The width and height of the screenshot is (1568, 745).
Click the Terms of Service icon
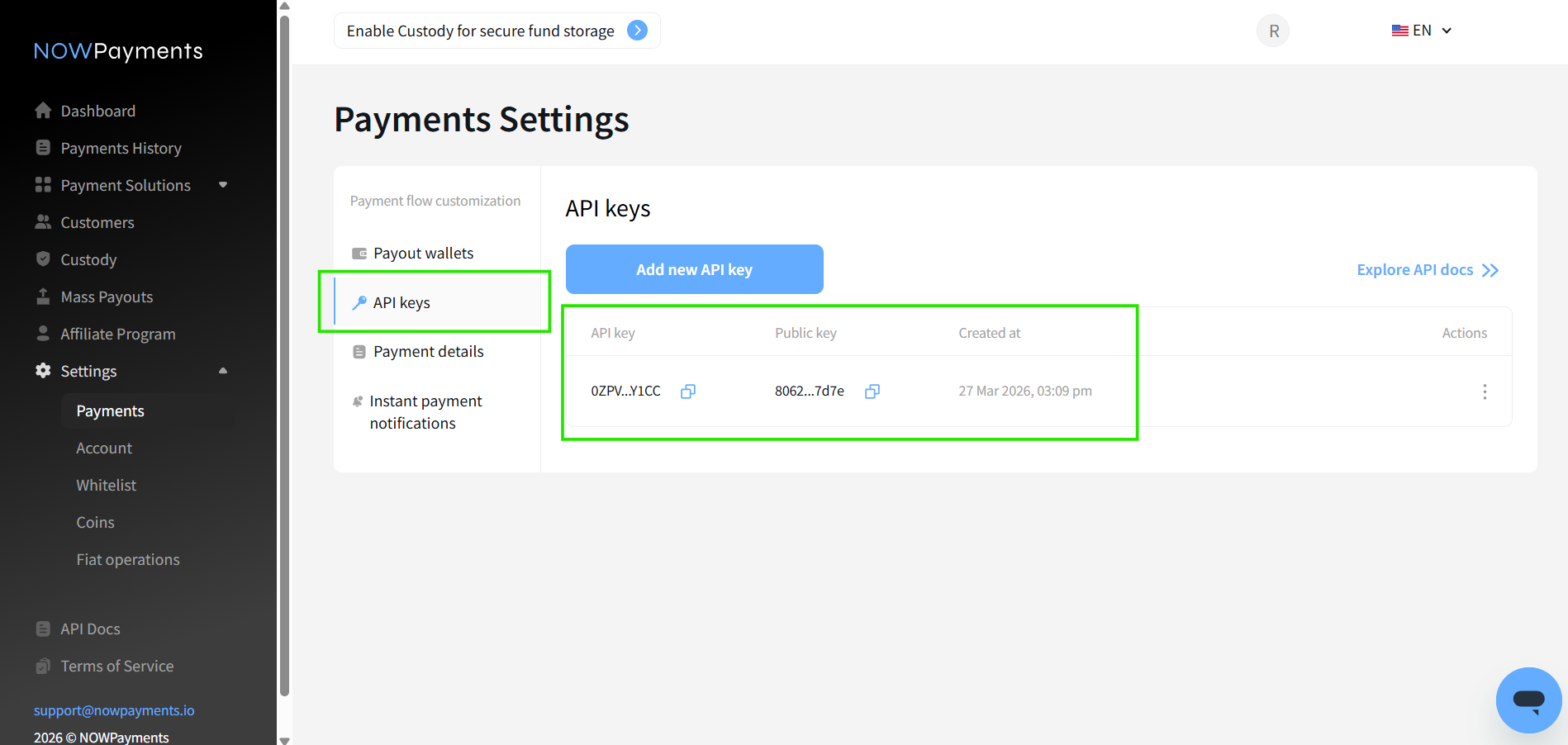43,666
